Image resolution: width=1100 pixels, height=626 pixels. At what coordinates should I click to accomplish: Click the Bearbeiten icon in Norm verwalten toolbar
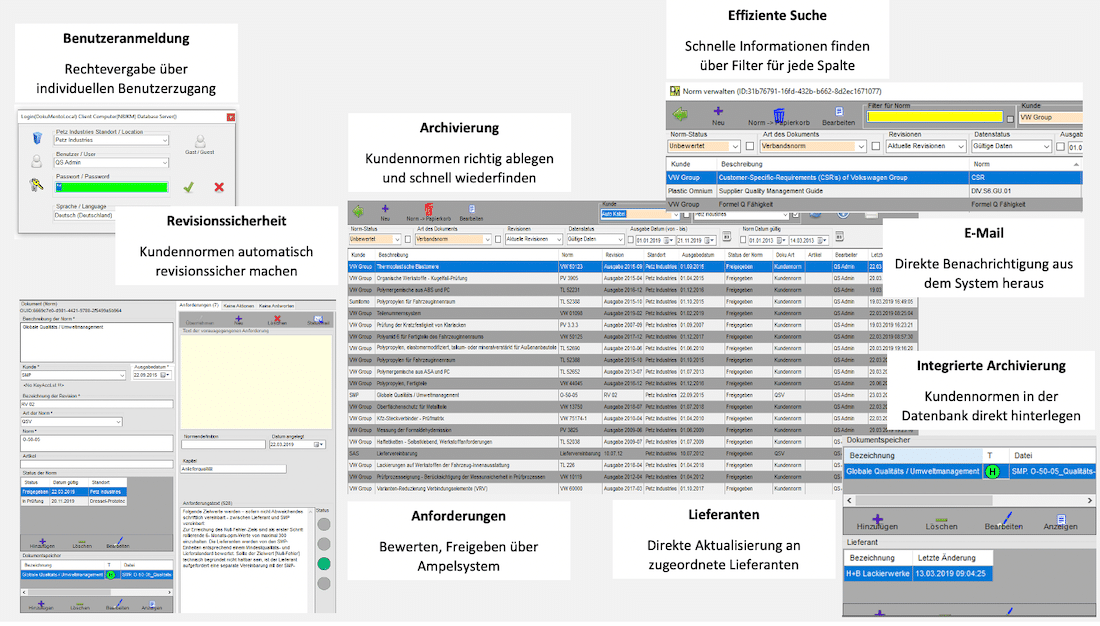(838, 115)
